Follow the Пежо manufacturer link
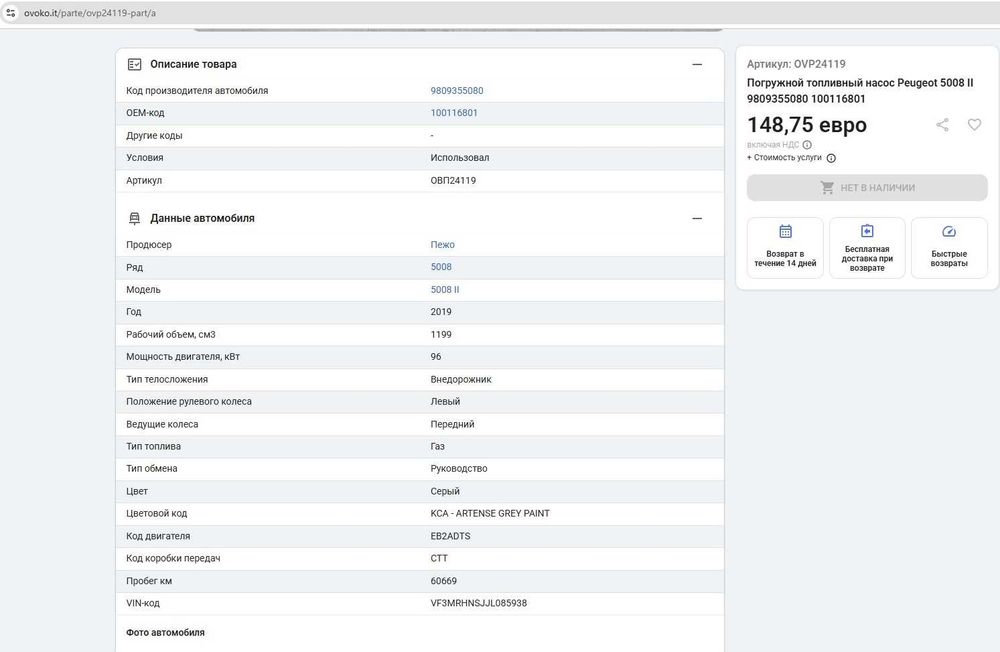 point(442,245)
